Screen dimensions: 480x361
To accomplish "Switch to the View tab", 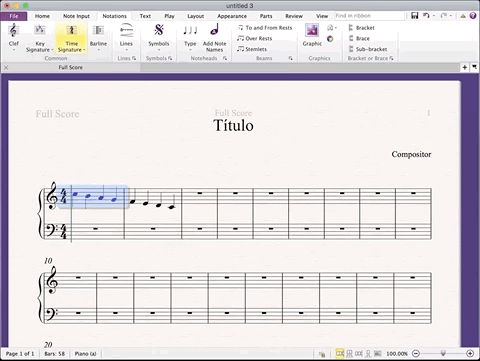I will pos(322,16).
